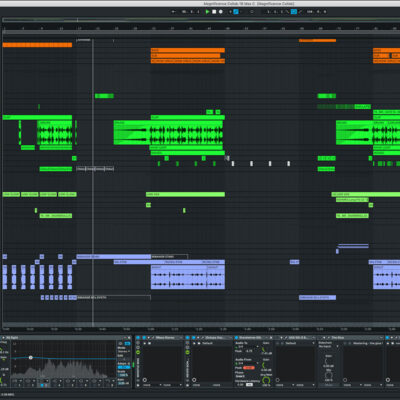The width and height of the screenshot is (400, 400).
Task: Stop playback with the white square button
Action: coord(214,12)
